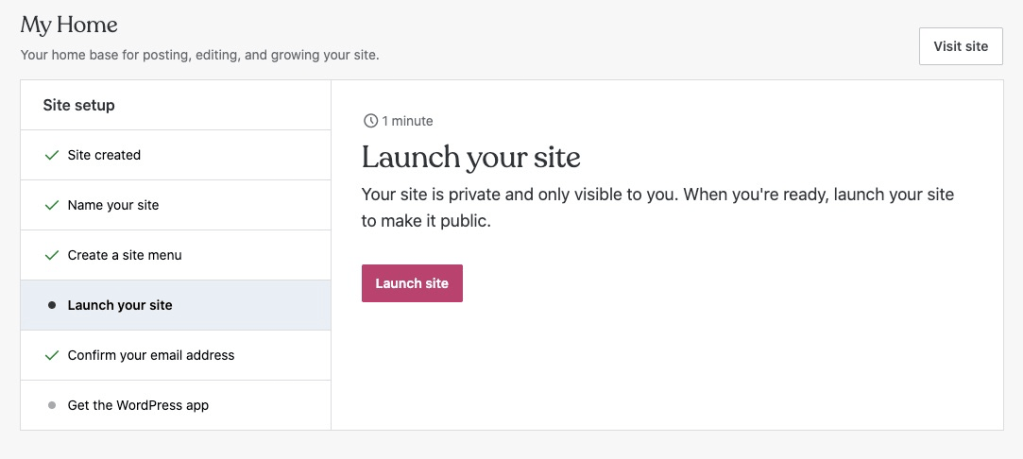The height and width of the screenshot is (459, 1023).
Task: Click the gray dot beside Get the WordPress app
Action: [x=52, y=405]
